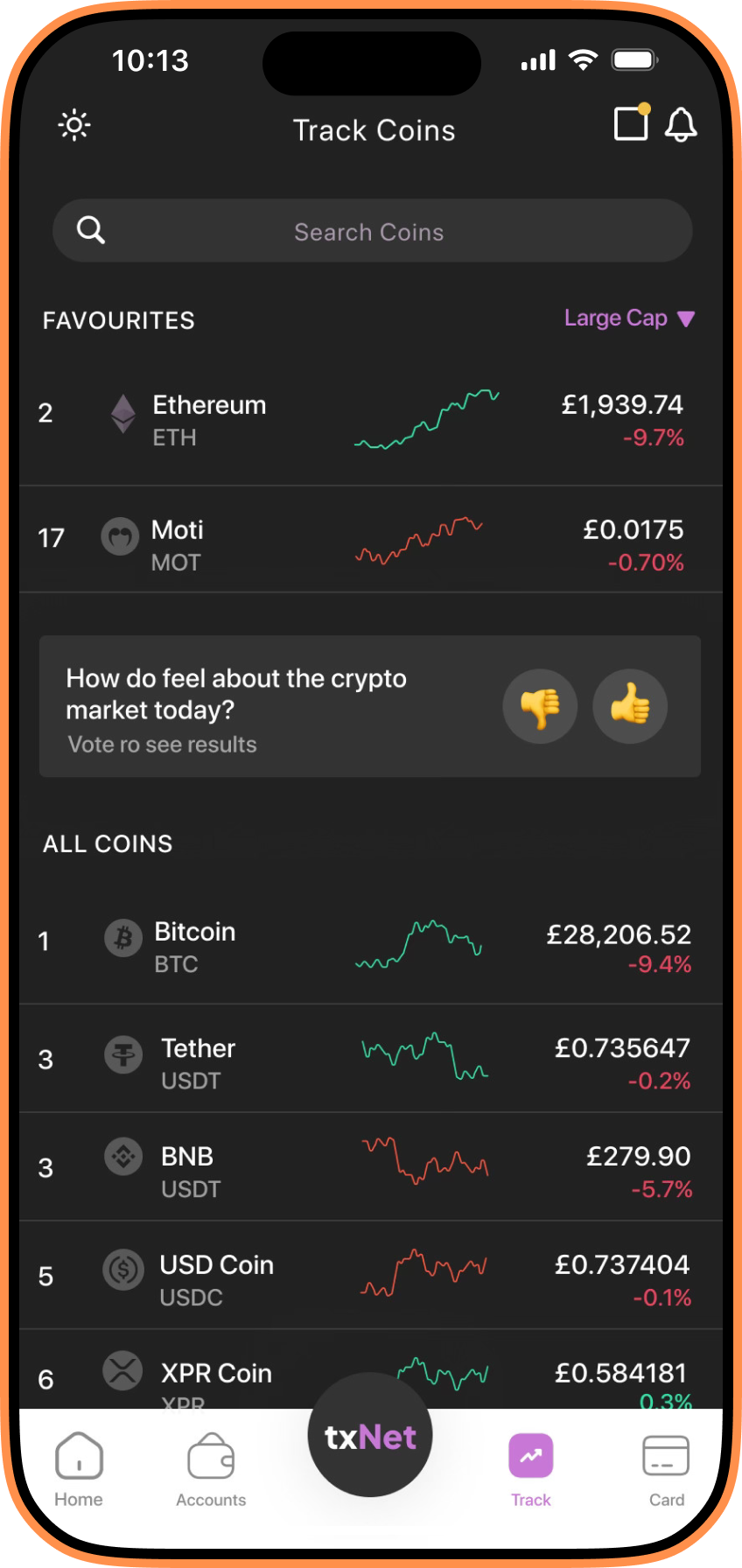The width and height of the screenshot is (742, 1568).
Task: Switch to the Home tab
Action: tap(79, 1470)
